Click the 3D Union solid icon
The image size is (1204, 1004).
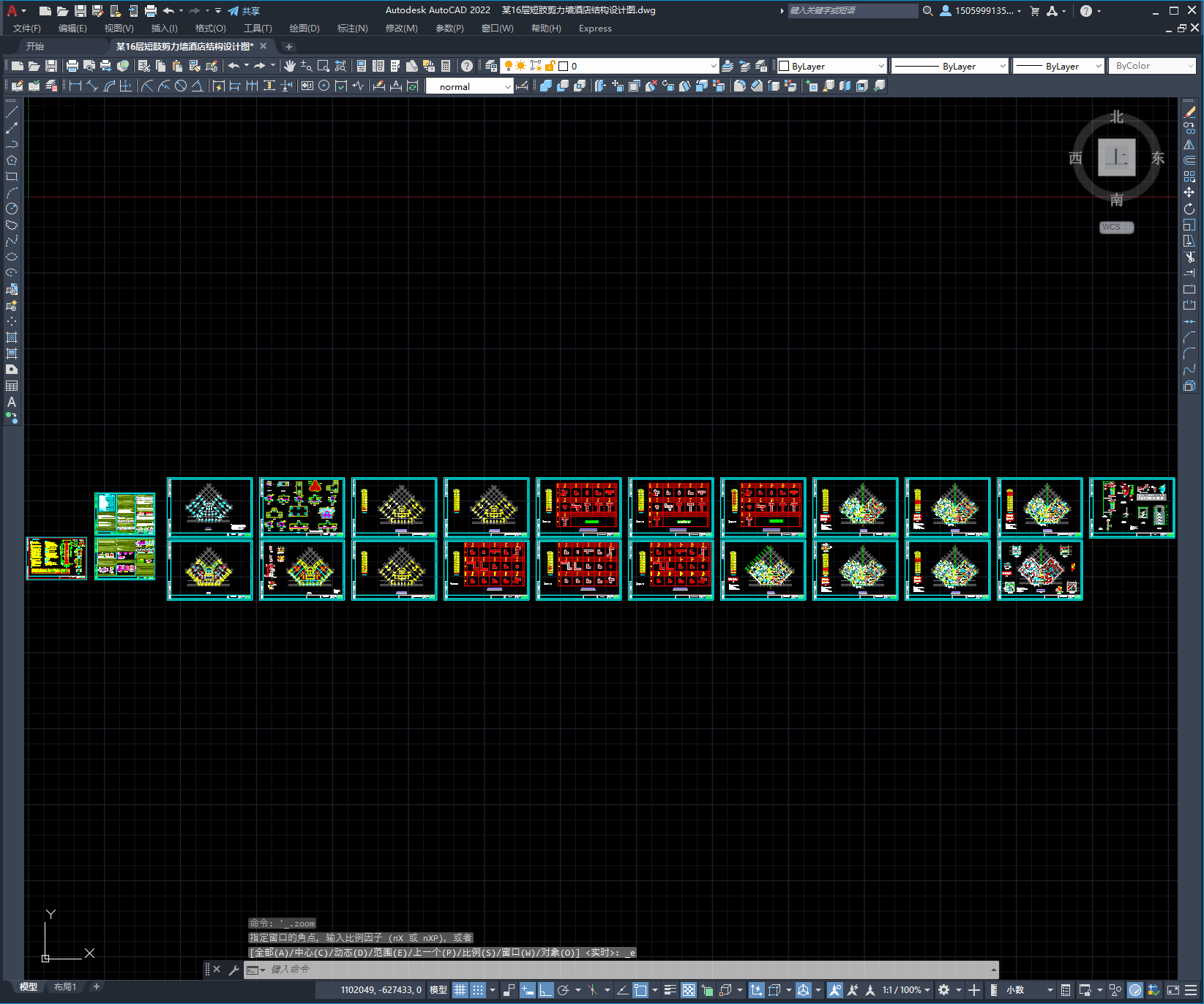click(545, 86)
